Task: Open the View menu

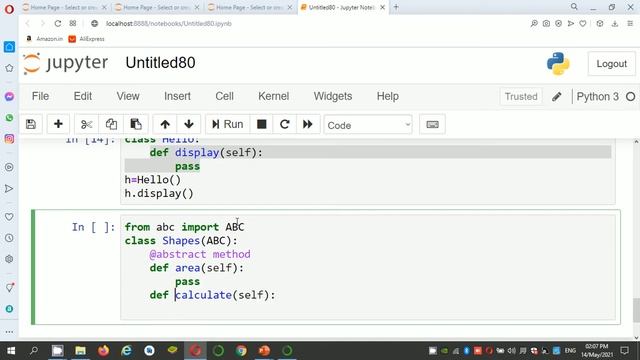Action: [x=128, y=96]
